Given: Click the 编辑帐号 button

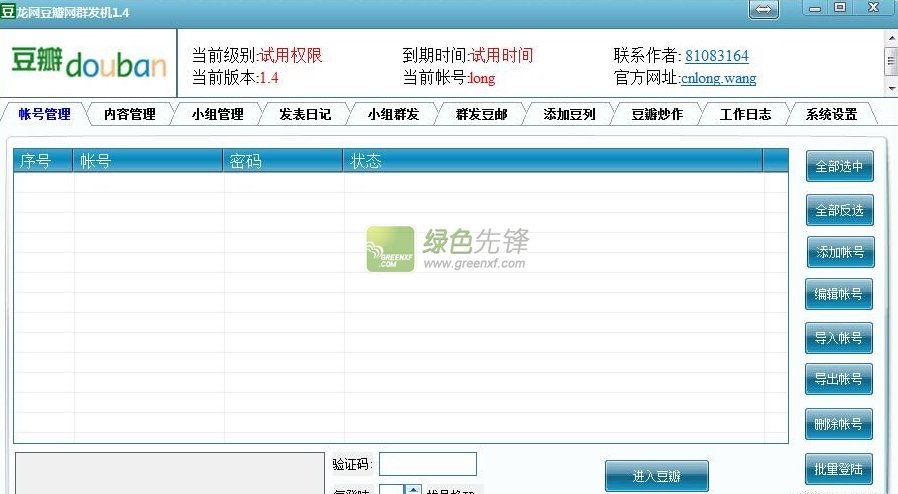Looking at the screenshot, I should 838,294.
